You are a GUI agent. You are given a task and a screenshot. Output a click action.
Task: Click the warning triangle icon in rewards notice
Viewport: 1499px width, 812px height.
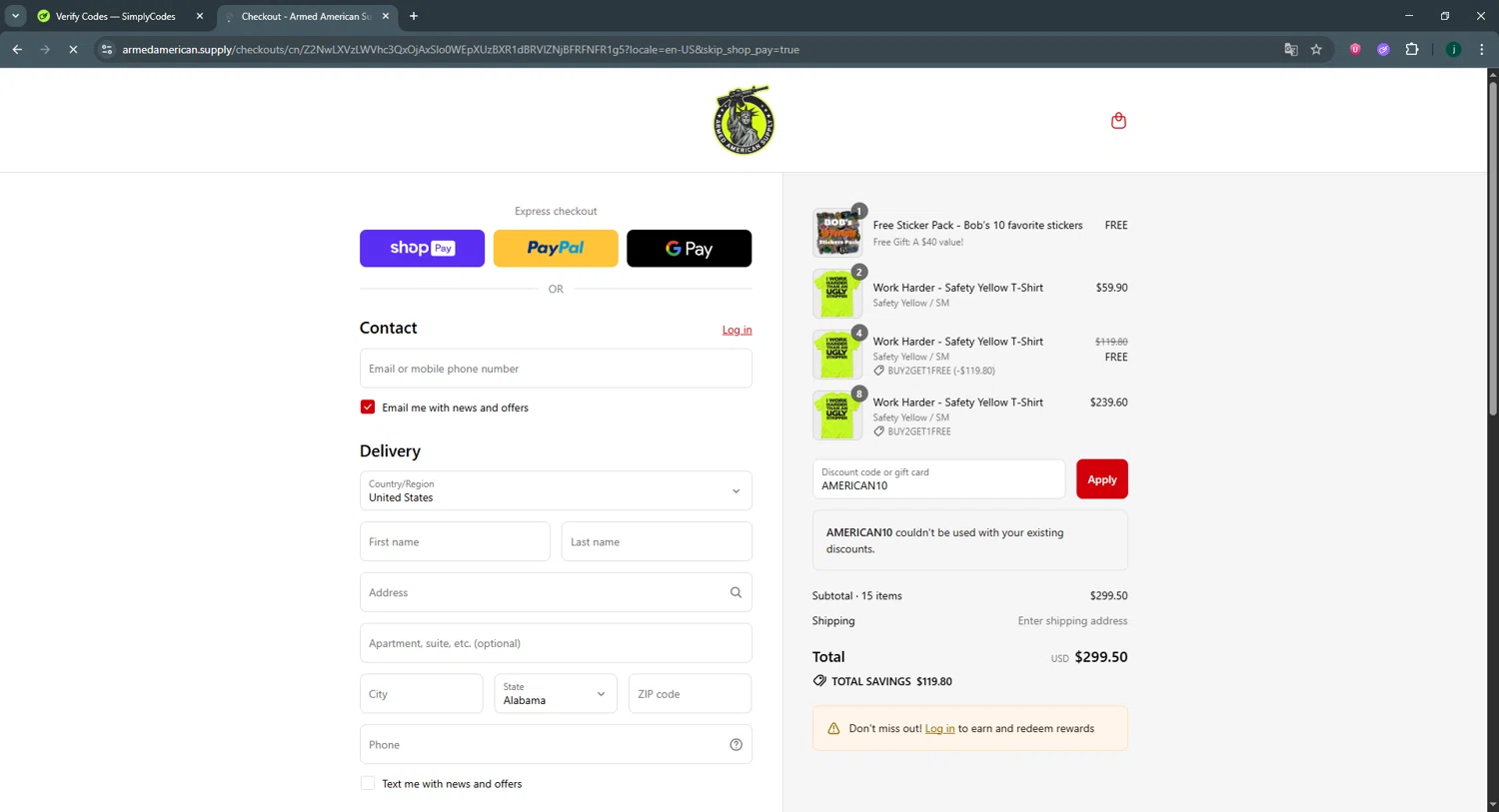833,728
